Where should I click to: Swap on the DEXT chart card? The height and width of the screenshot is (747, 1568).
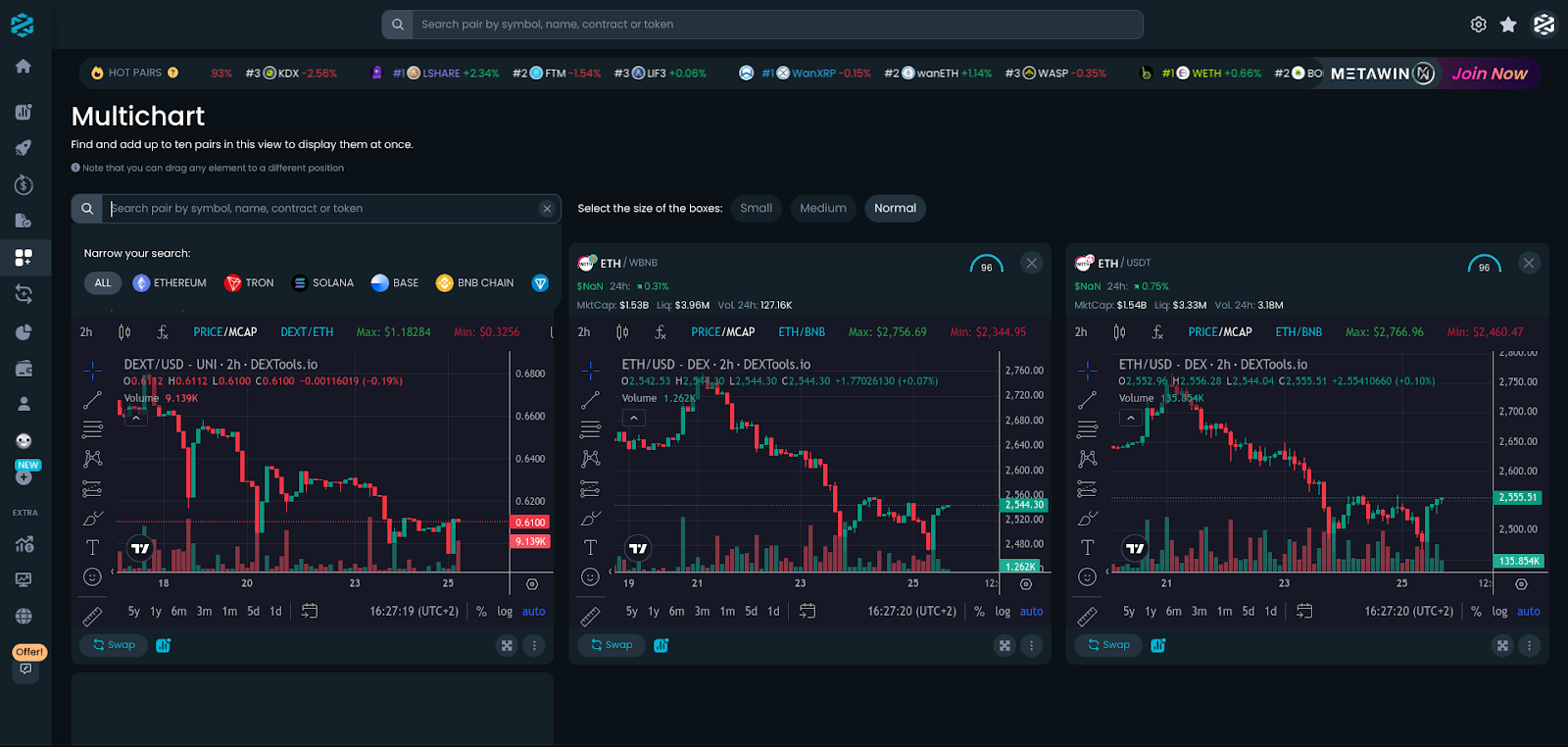(x=114, y=645)
